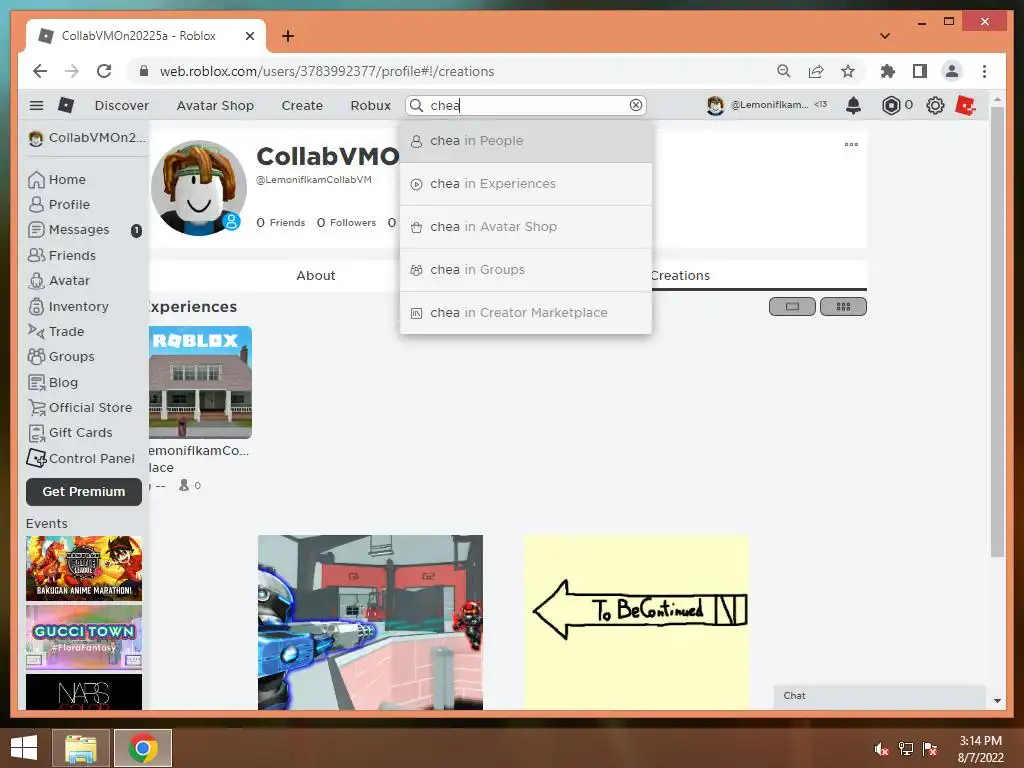Click the muted volume tray icon

tap(881, 749)
